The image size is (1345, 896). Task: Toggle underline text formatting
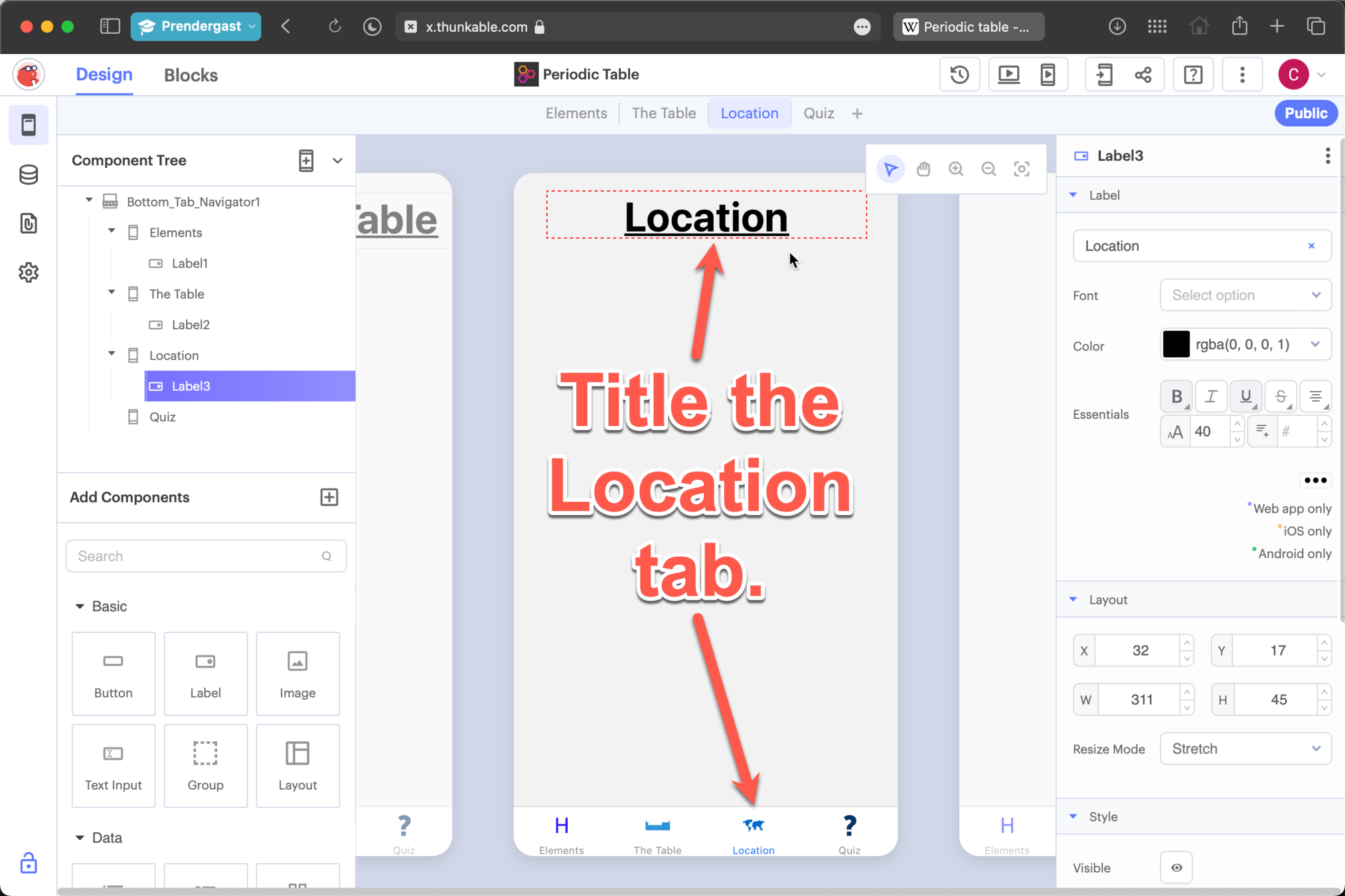(x=1245, y=396)
